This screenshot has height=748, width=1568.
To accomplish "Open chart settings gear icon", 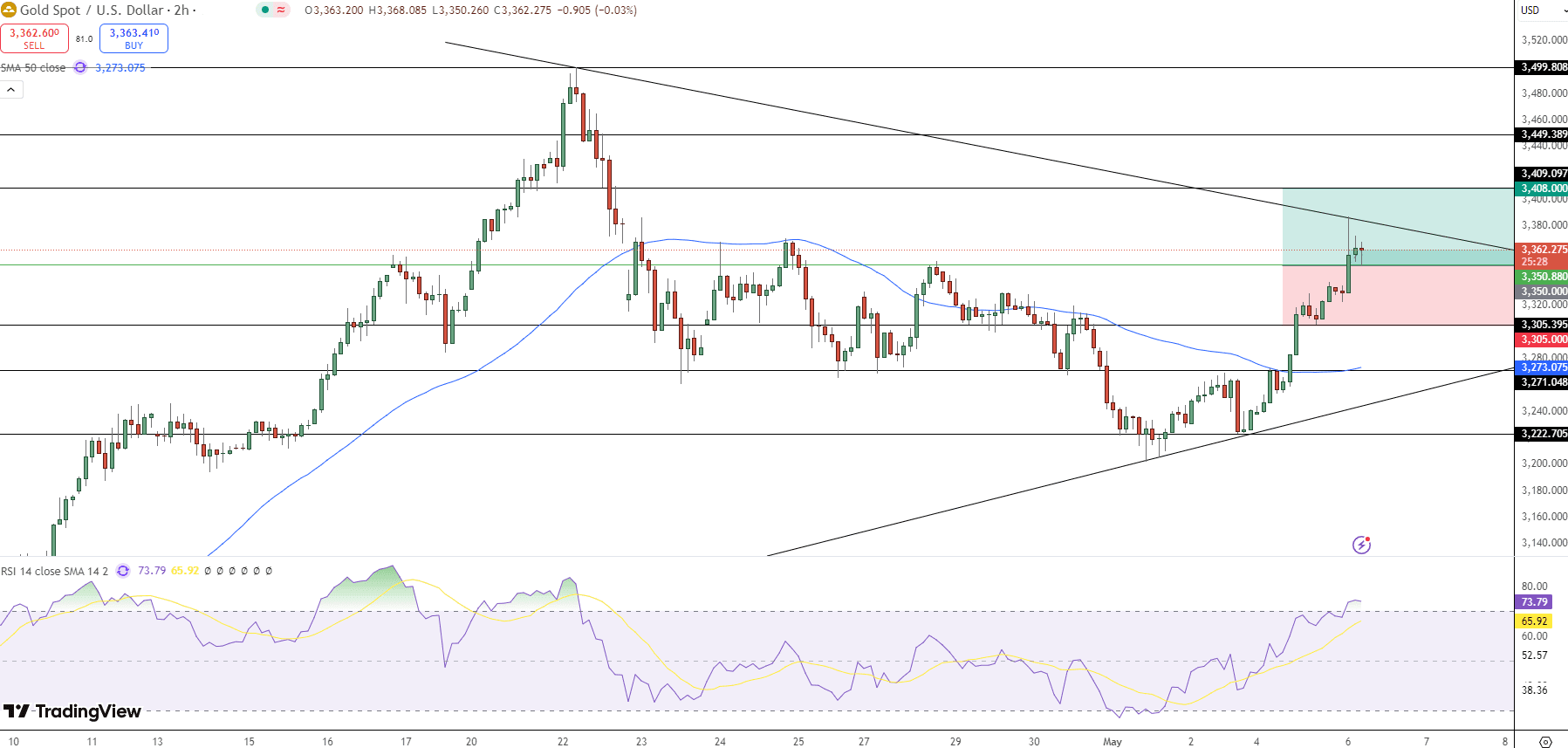I will click(1545, 742).
